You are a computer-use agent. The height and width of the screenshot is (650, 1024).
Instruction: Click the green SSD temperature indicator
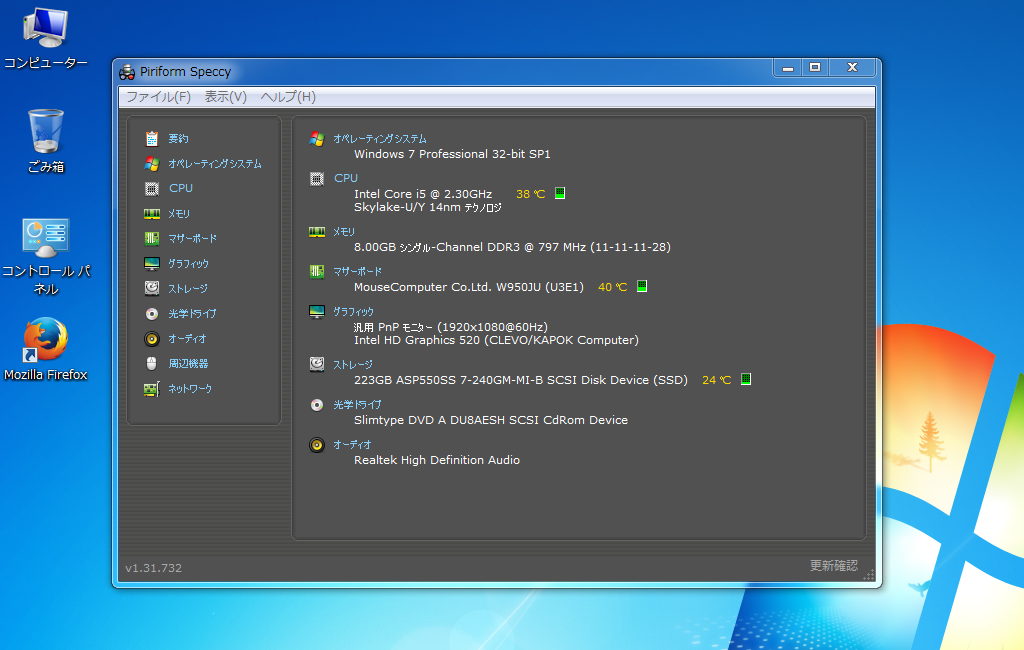746,379
